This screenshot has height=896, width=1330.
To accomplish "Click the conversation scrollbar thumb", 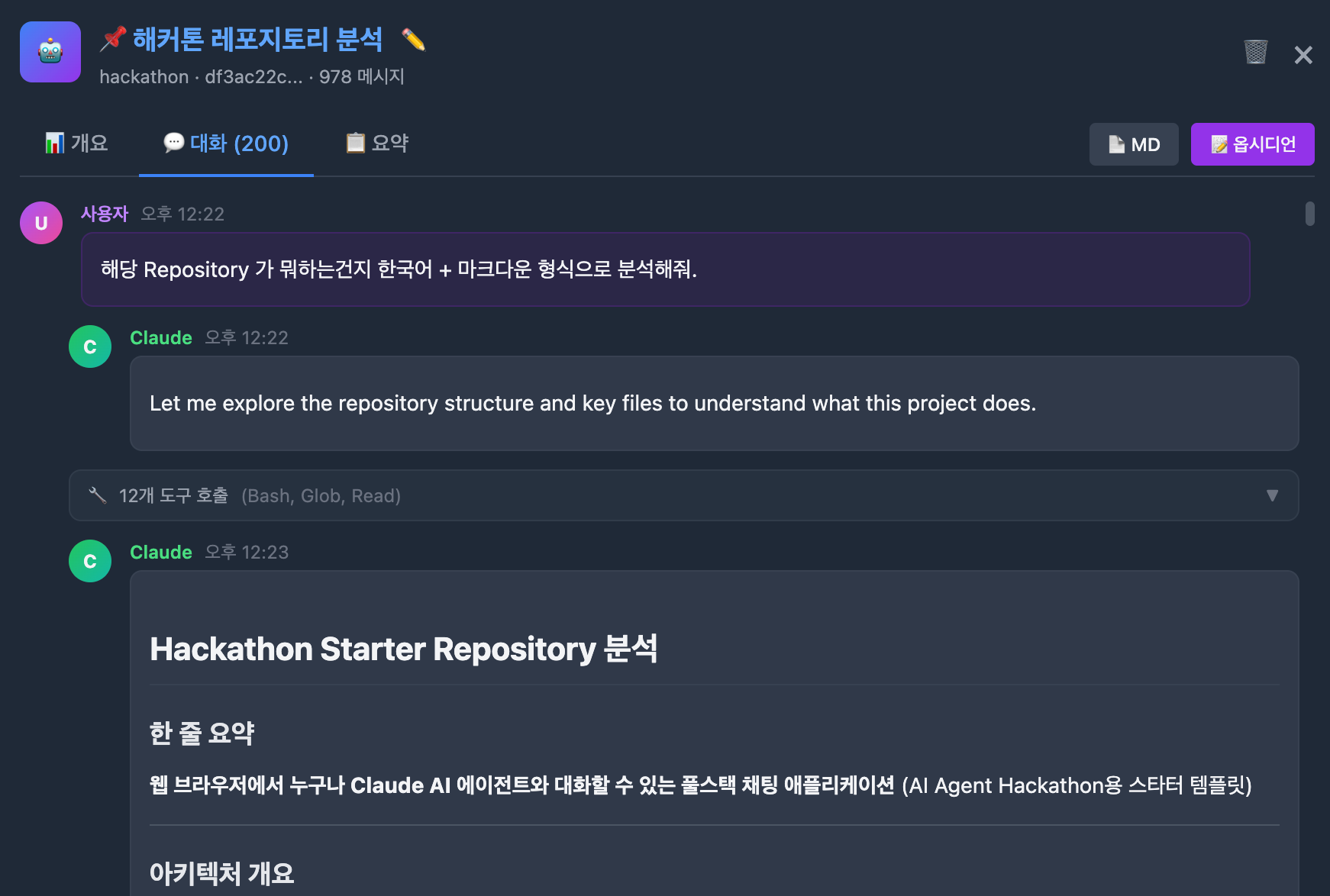I will click(1309, 214).
